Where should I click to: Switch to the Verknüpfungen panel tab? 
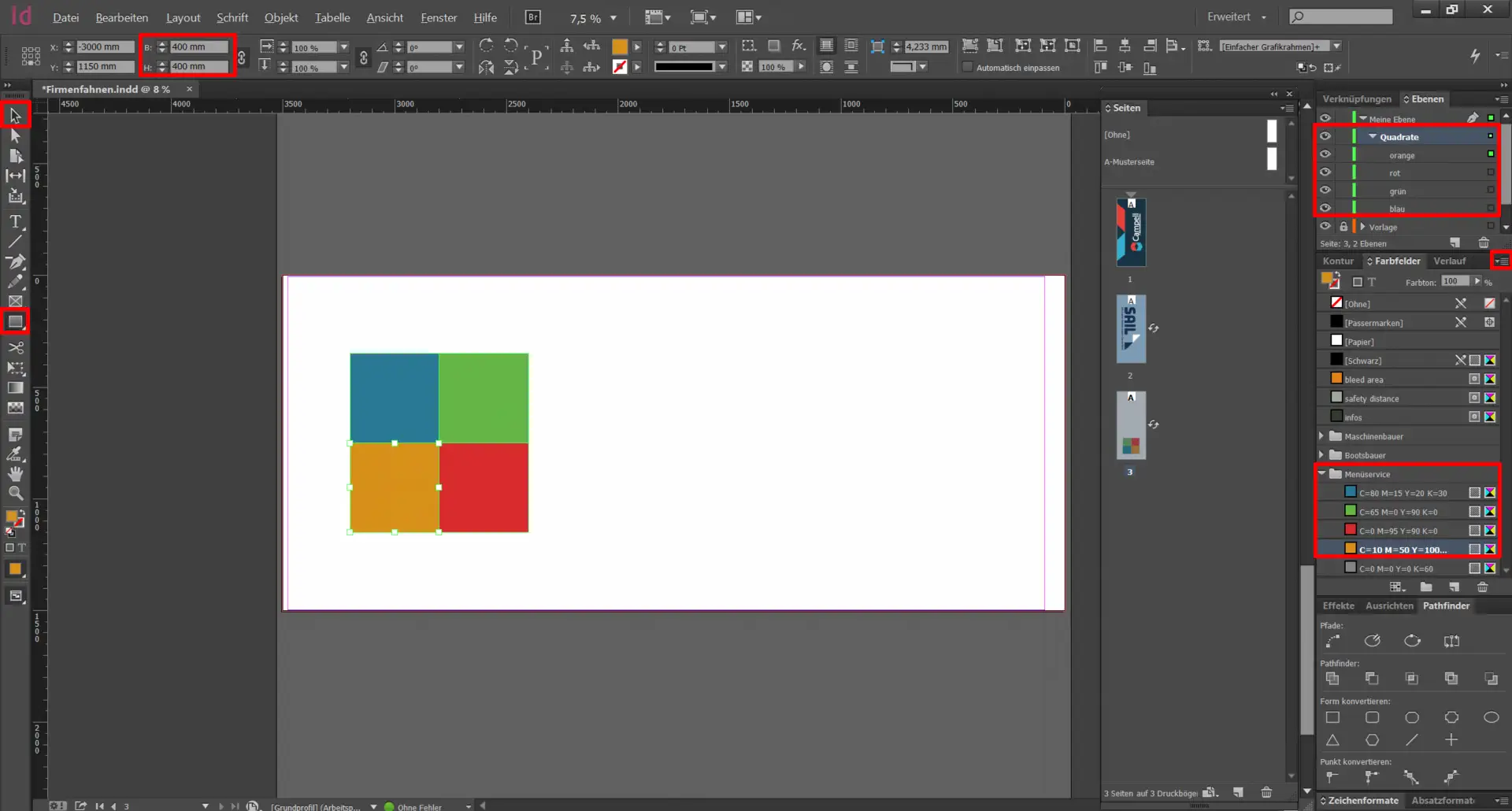pos(1356,99)
